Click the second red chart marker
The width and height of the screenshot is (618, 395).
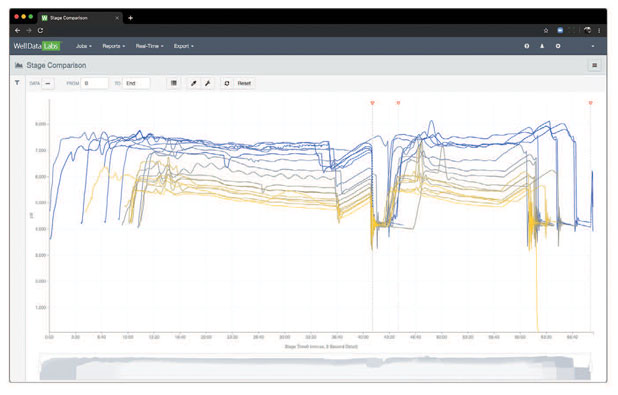coord(398,103)
